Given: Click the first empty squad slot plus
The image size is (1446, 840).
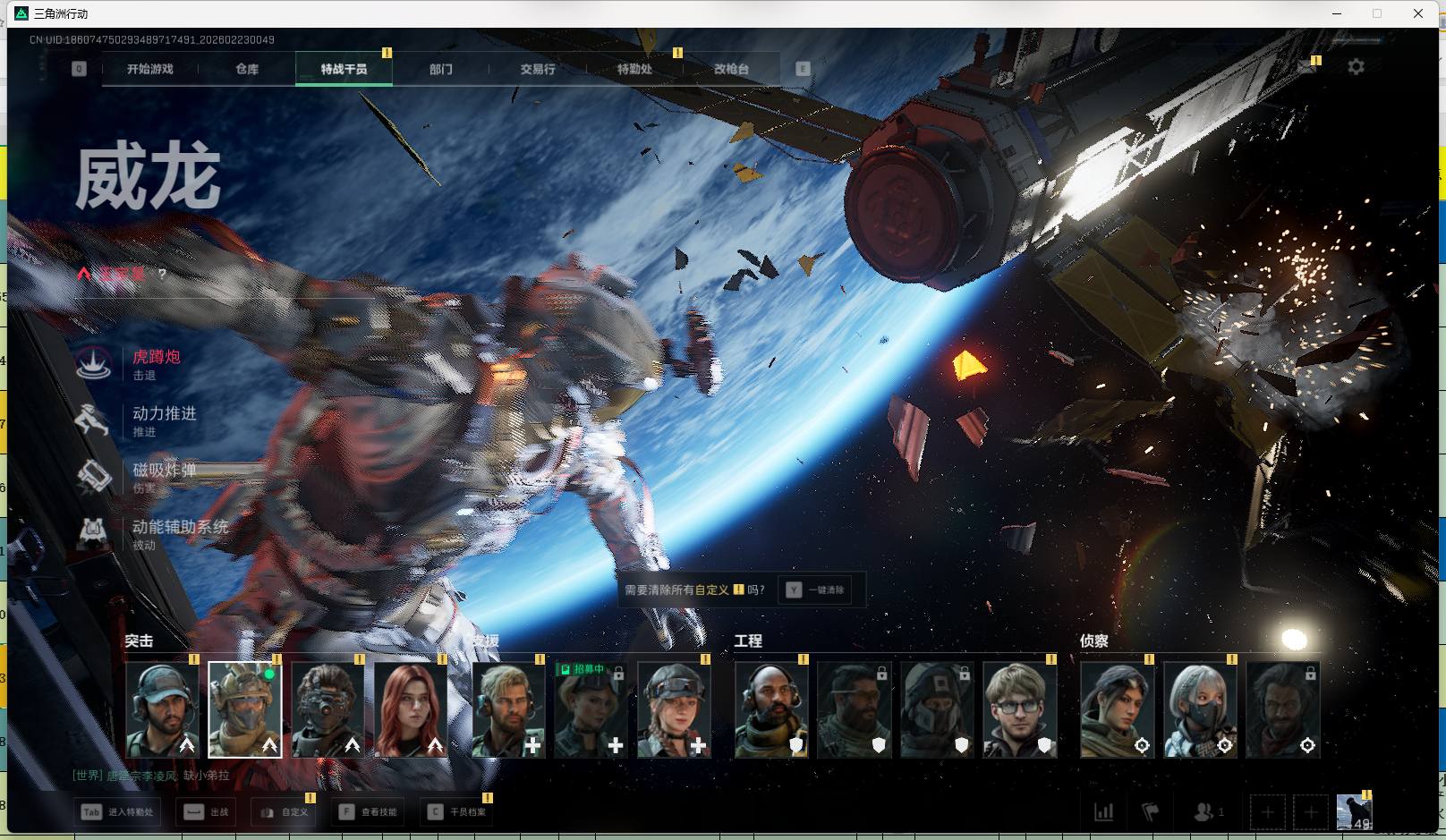Looking at the screenshot, I should [x=1267, y=811].
